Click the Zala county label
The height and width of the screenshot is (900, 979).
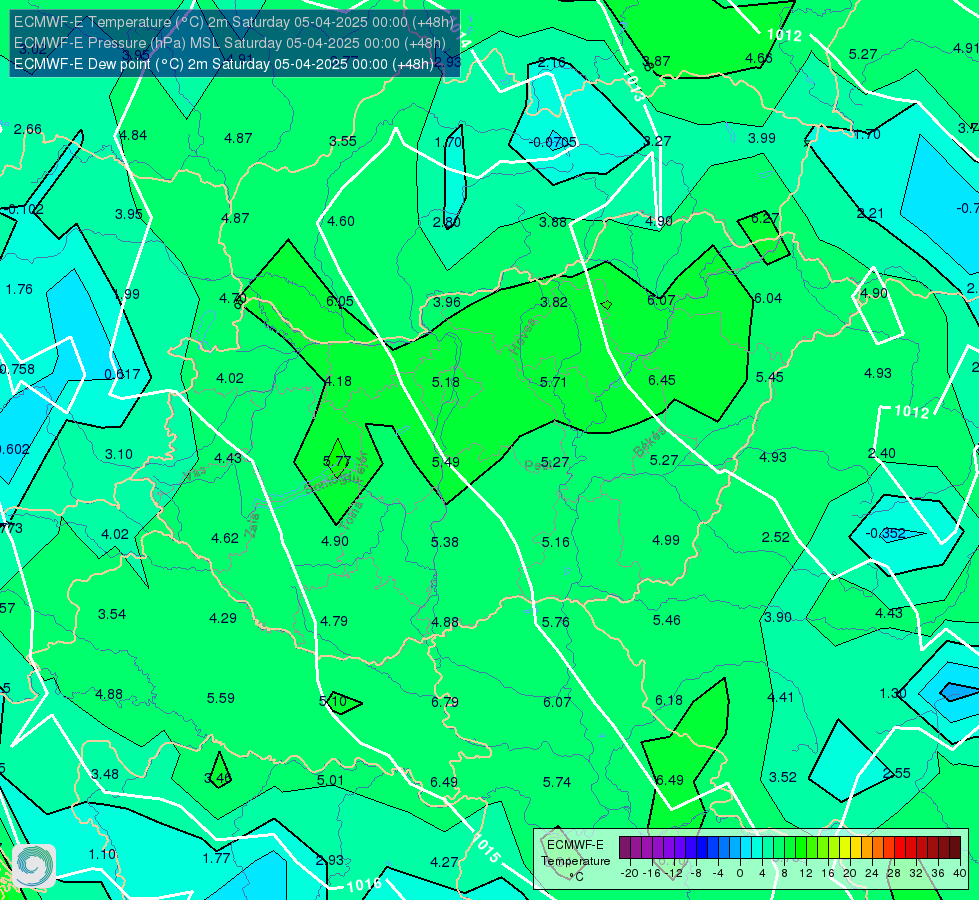(x=252, y=525)
